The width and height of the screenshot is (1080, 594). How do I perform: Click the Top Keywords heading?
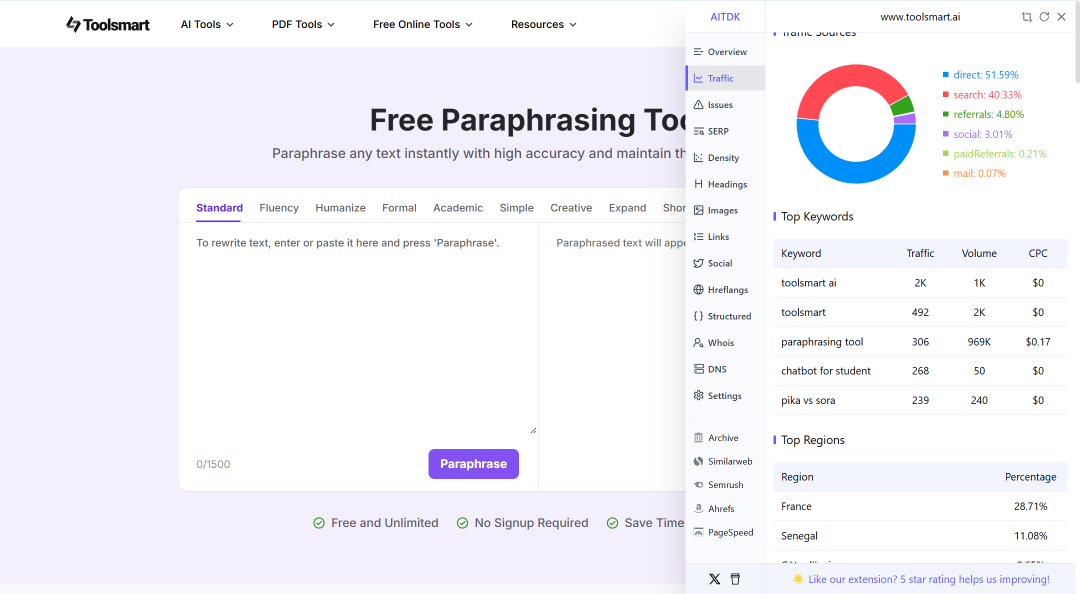tap(817, 216)
